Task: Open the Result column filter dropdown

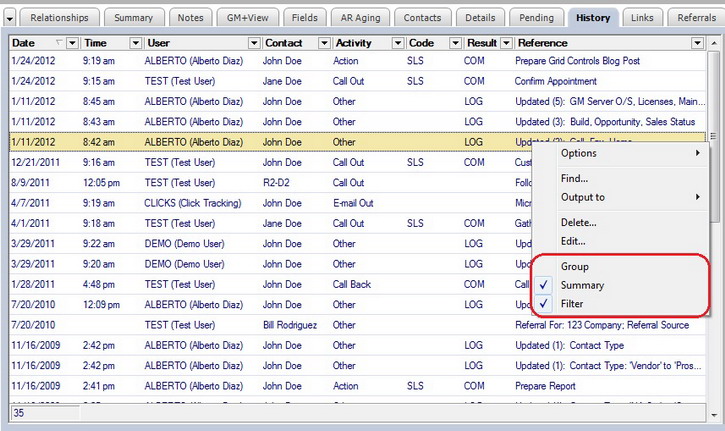Action: pyautogui.click(x=506, y=43)
